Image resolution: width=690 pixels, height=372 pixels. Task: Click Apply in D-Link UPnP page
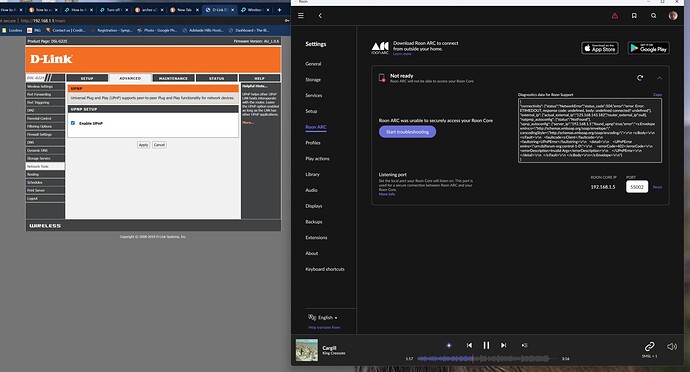coord(143,145)
